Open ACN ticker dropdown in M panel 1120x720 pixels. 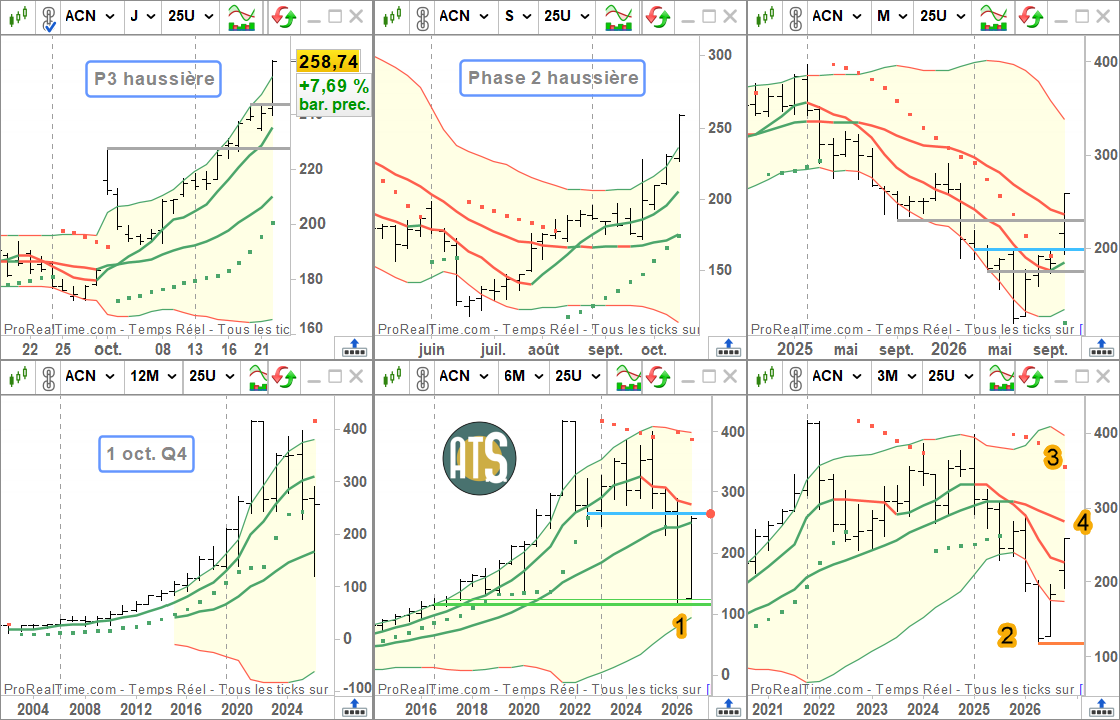(x=837, y=16)
